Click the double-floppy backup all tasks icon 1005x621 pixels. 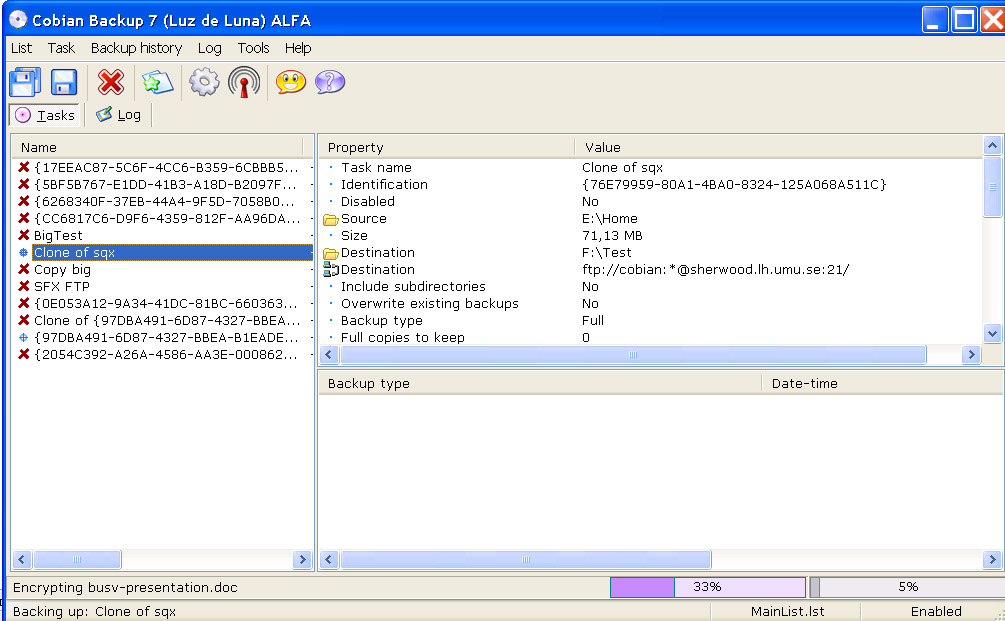pyautogui.click(x=25, y=82)
